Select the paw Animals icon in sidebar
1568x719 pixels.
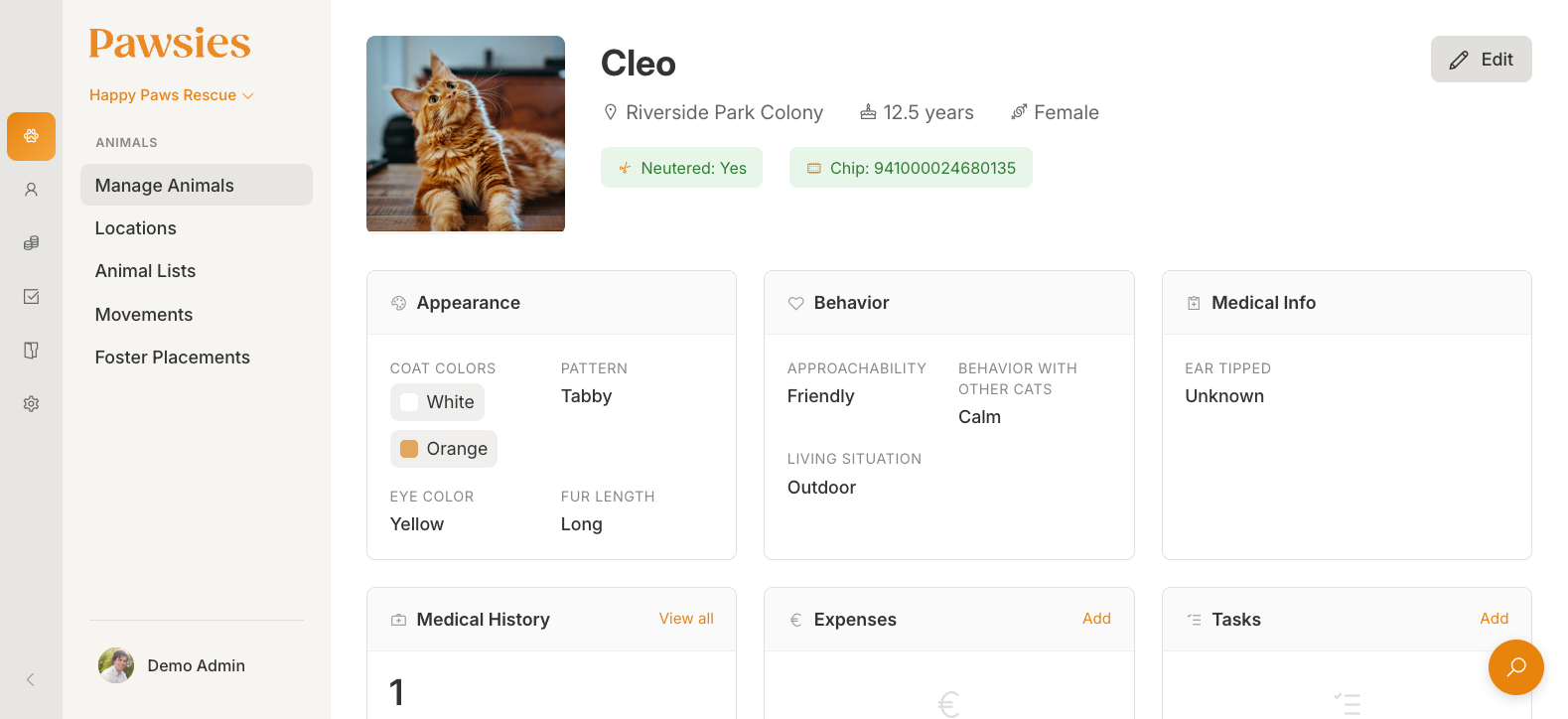31,136
